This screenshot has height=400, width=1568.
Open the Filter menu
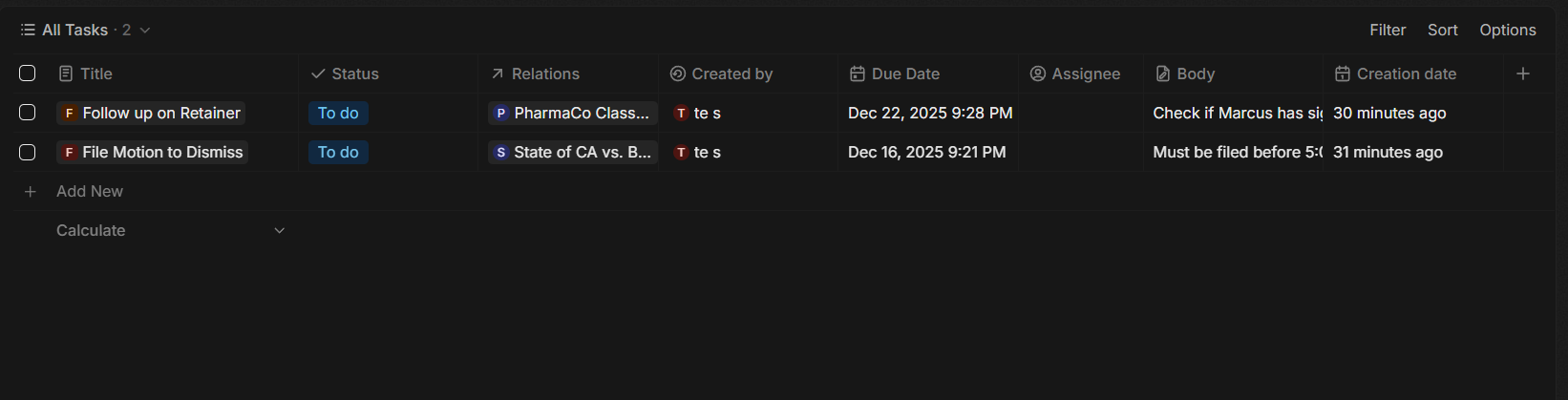click(x=1388, y=31)
